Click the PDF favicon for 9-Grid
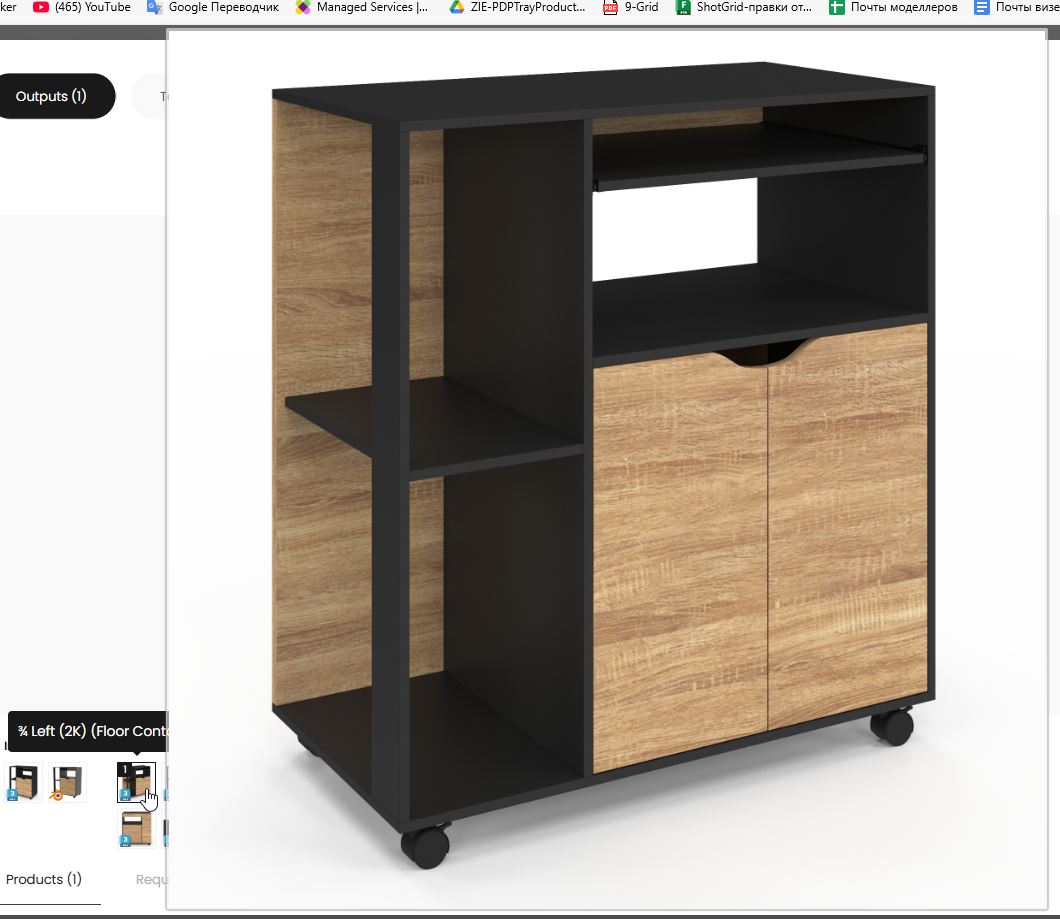This screenshot has height=919, width=1060. pyautogui.click(x=610, y=7)
